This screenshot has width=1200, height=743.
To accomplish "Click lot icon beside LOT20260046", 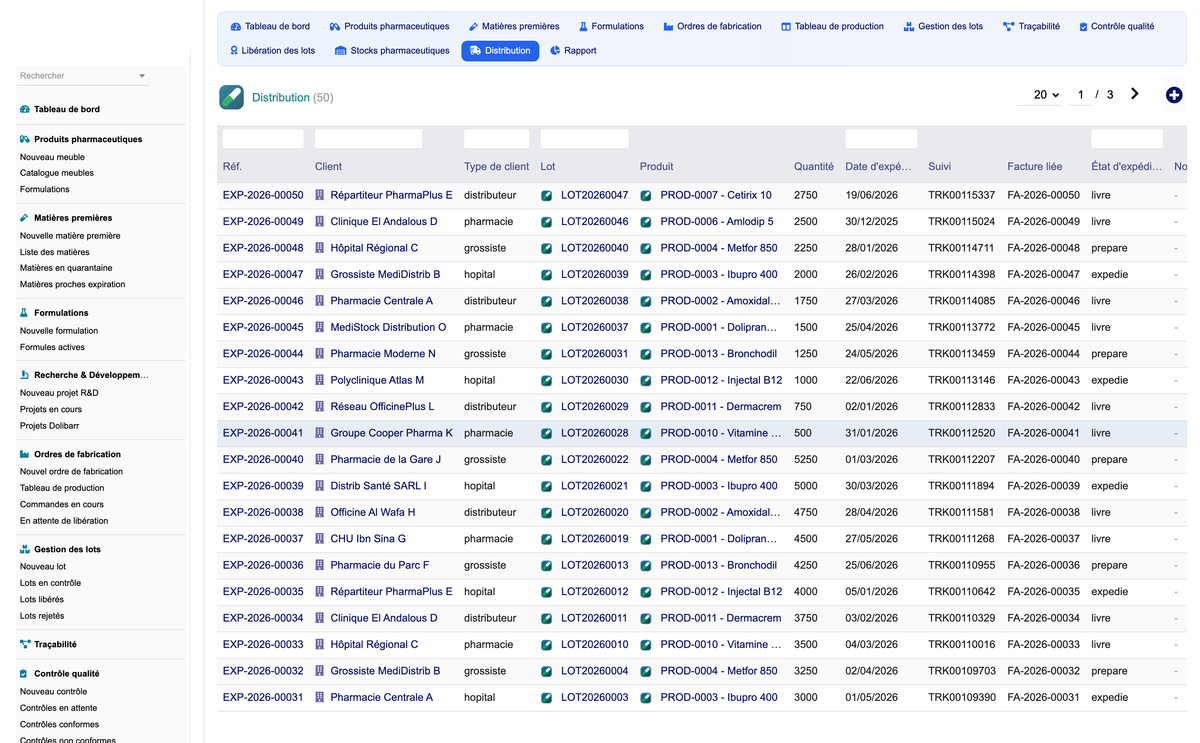I will pyautogui.click(x=546, y=222).
